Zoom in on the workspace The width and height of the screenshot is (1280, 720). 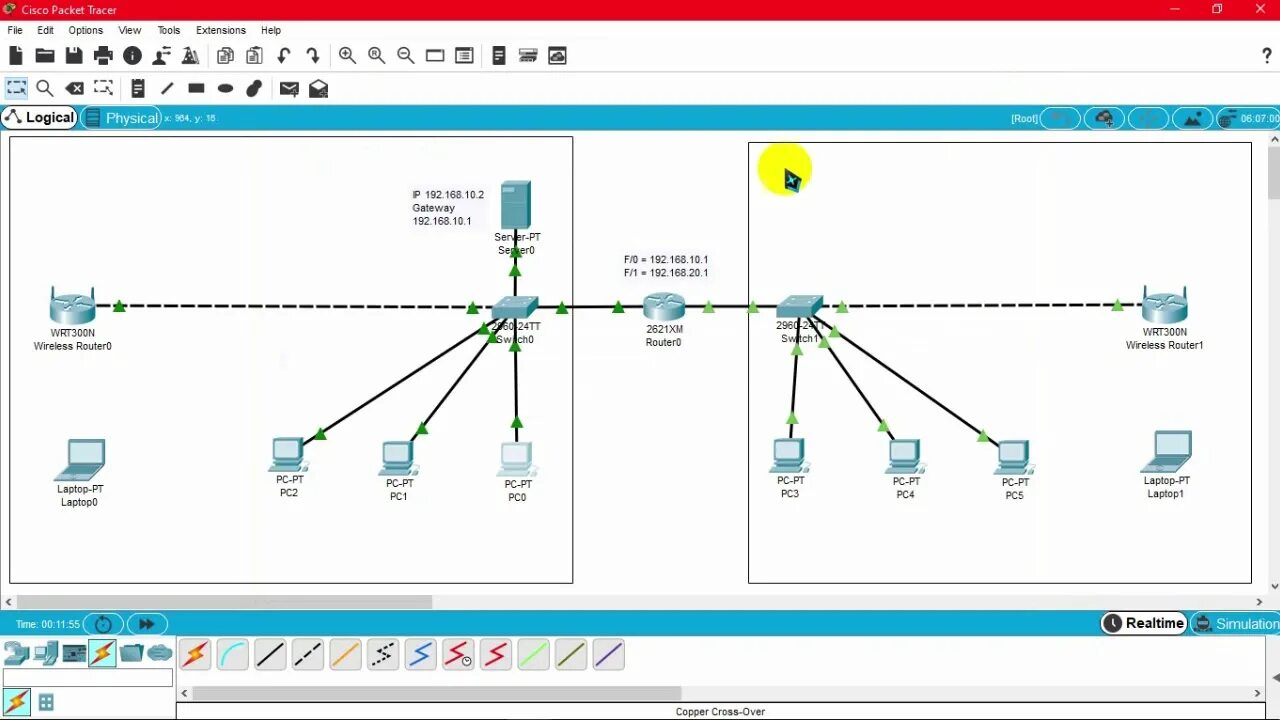tap(347, 56)
